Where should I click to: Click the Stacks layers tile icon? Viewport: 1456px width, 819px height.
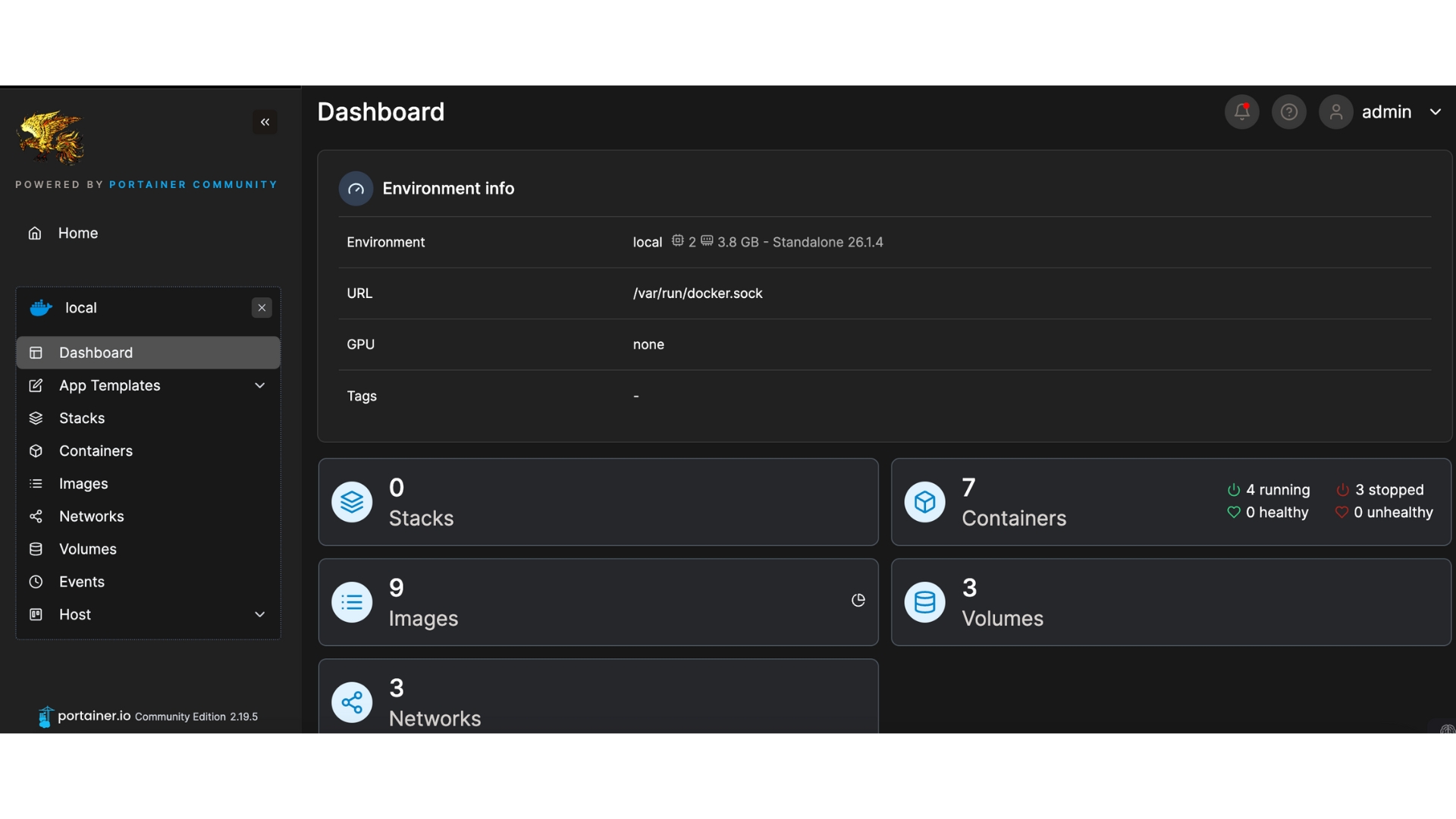click(352, 502)
